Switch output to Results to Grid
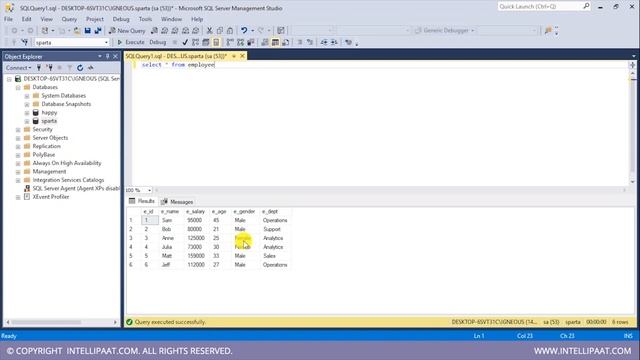This screenshot has height=360, width=640. (276, 42)
